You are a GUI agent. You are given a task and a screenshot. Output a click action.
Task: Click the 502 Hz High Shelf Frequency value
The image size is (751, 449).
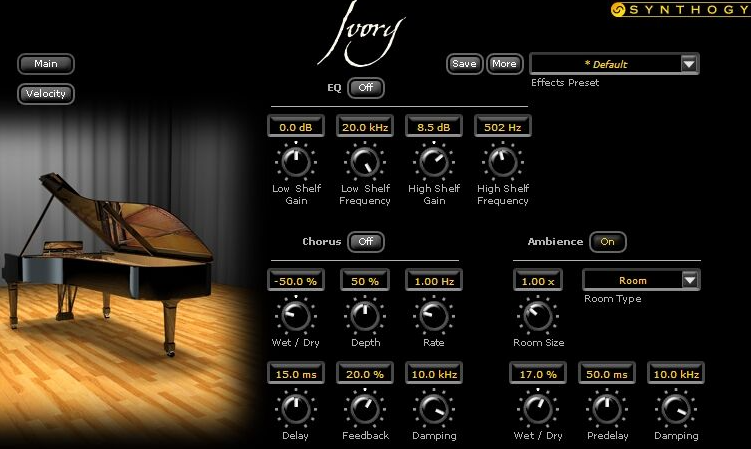502,127
